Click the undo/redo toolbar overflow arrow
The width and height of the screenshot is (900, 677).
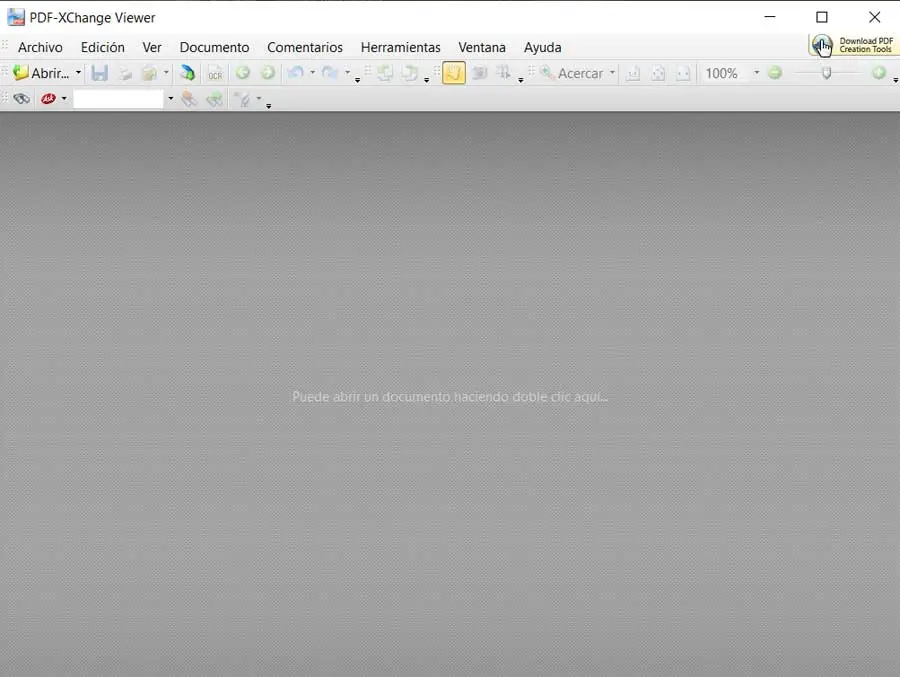click(357, 80)
